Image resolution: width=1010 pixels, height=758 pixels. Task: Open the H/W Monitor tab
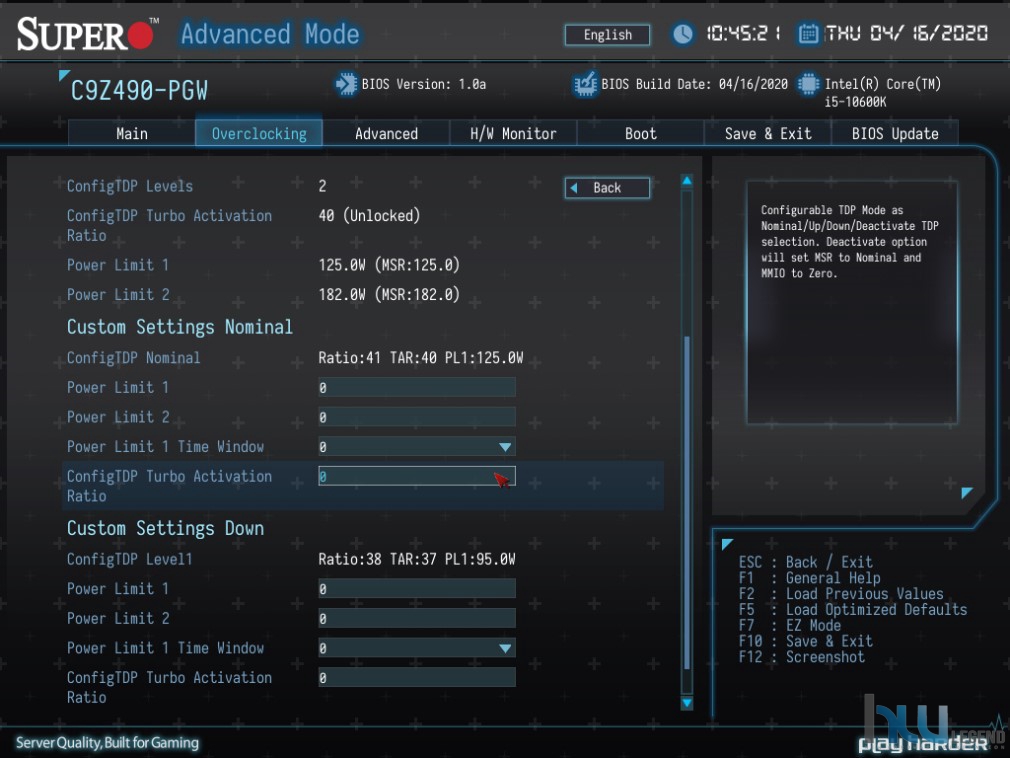pos(513,133)
